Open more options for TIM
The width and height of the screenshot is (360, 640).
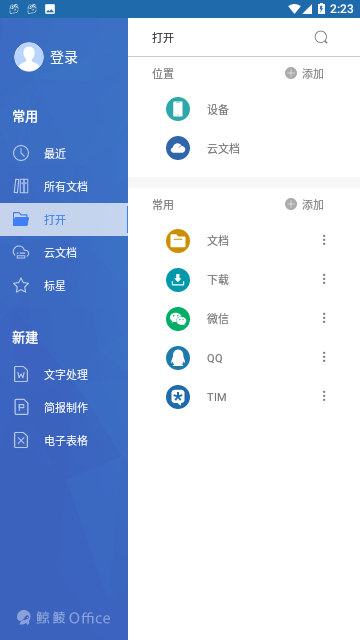324,396
